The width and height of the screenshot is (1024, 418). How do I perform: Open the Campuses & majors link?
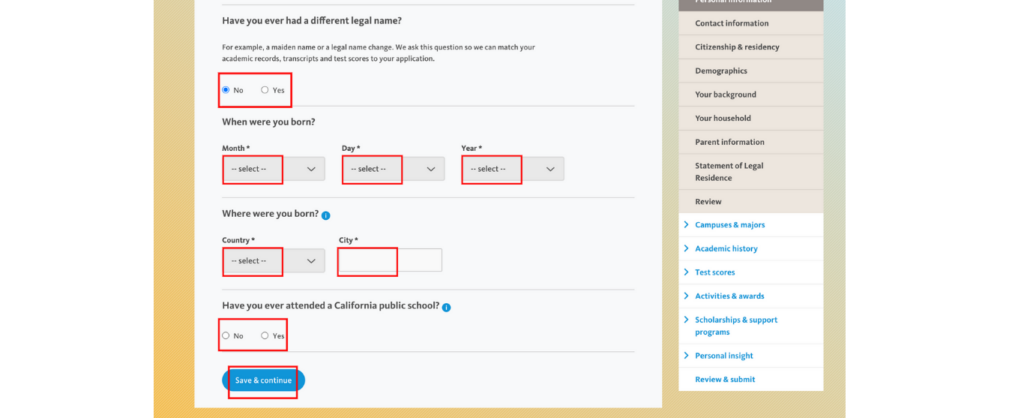(729, 225)
